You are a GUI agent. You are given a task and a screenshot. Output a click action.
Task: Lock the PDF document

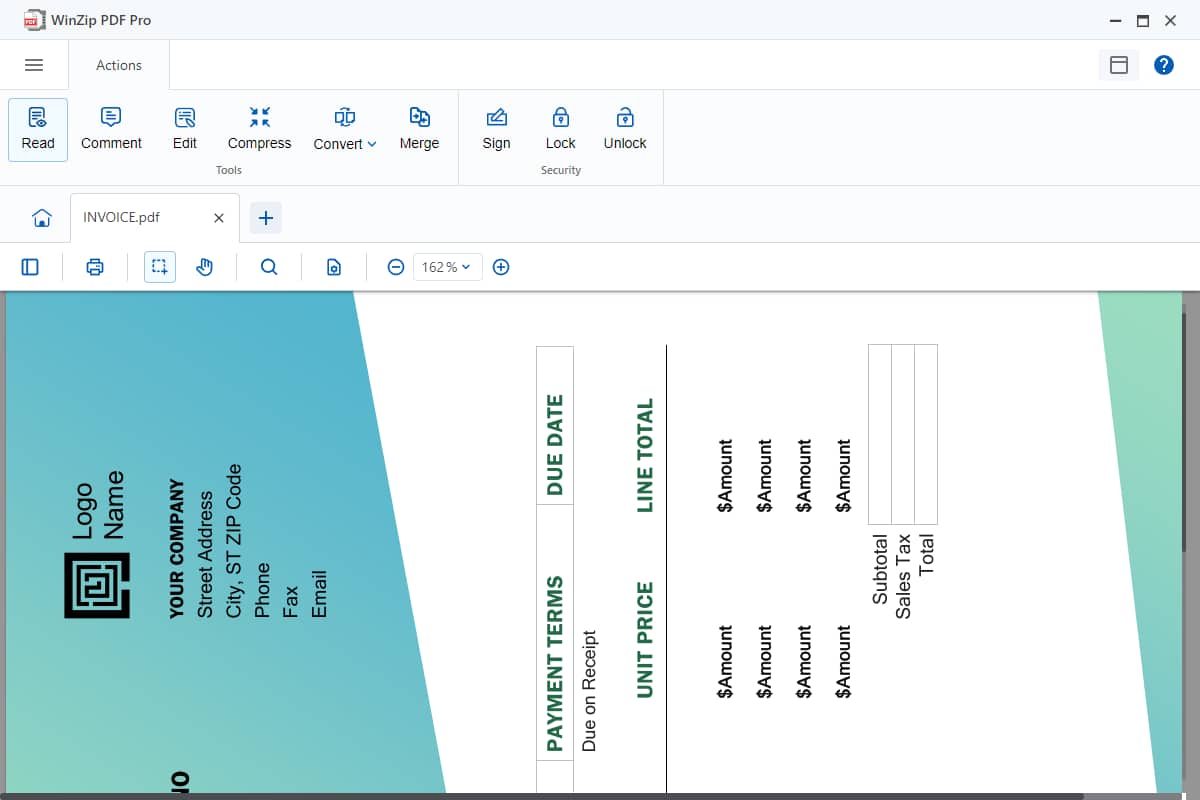(x=560, y=129)
